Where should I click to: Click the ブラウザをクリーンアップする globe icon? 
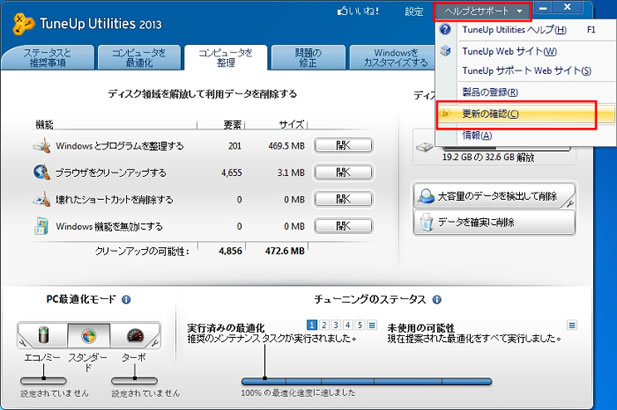pos(42,171)
